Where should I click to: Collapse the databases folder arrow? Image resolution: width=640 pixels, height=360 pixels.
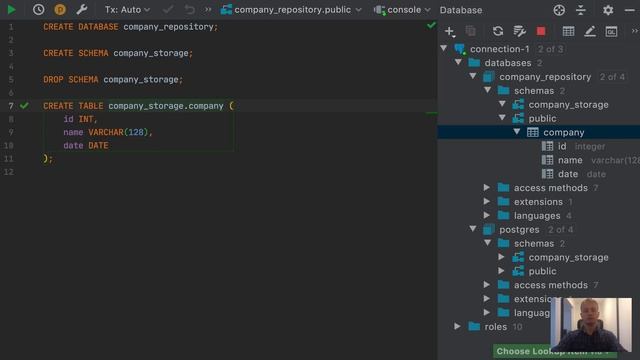point(458,62)
